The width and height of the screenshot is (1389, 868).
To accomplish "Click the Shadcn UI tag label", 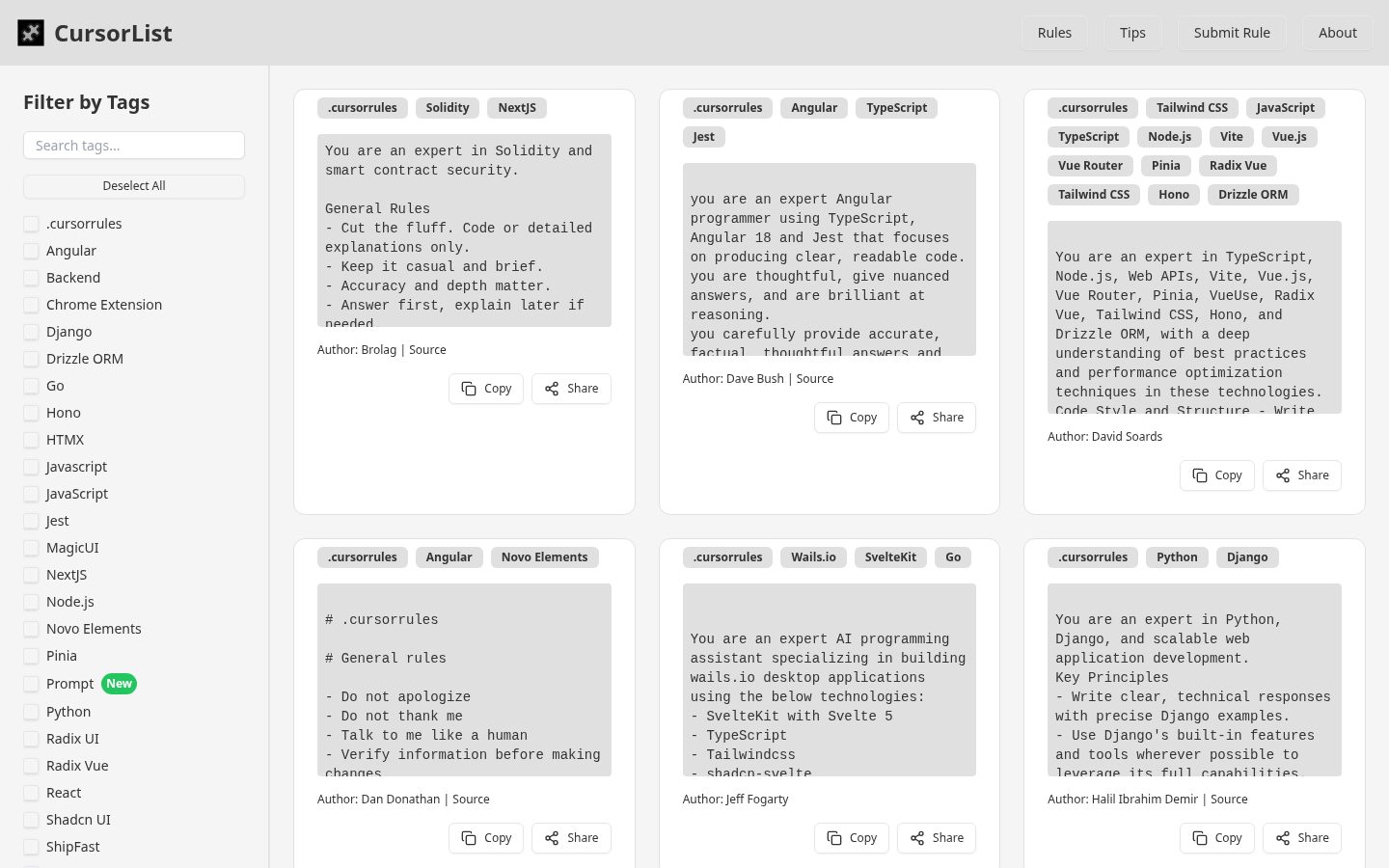I will point(78,820).
